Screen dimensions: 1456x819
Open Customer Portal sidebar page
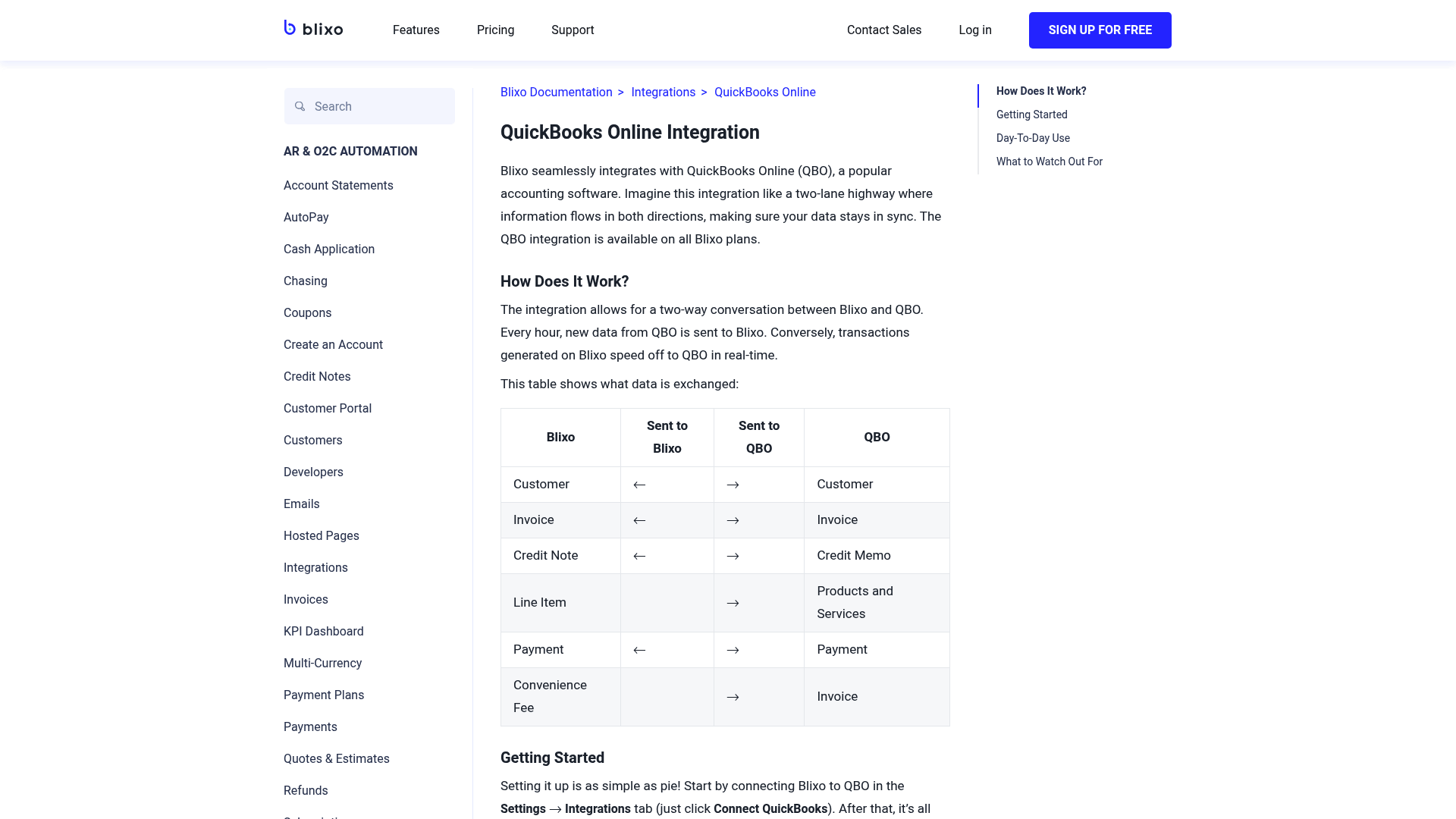coord(328,409)
